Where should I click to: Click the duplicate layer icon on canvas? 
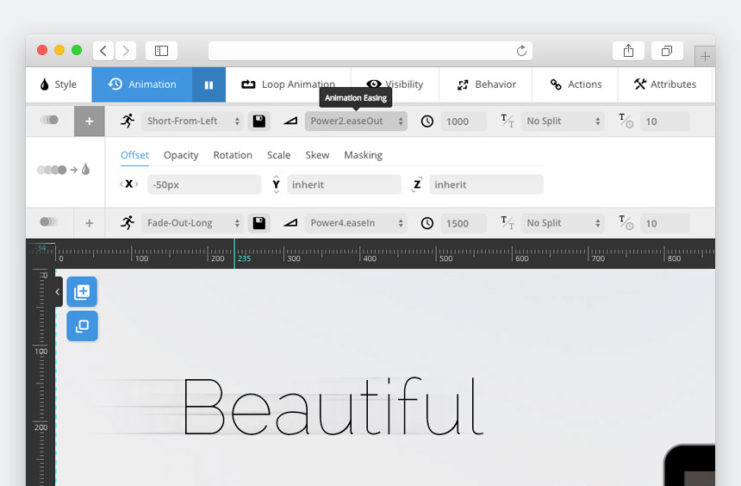click(82, 326)
